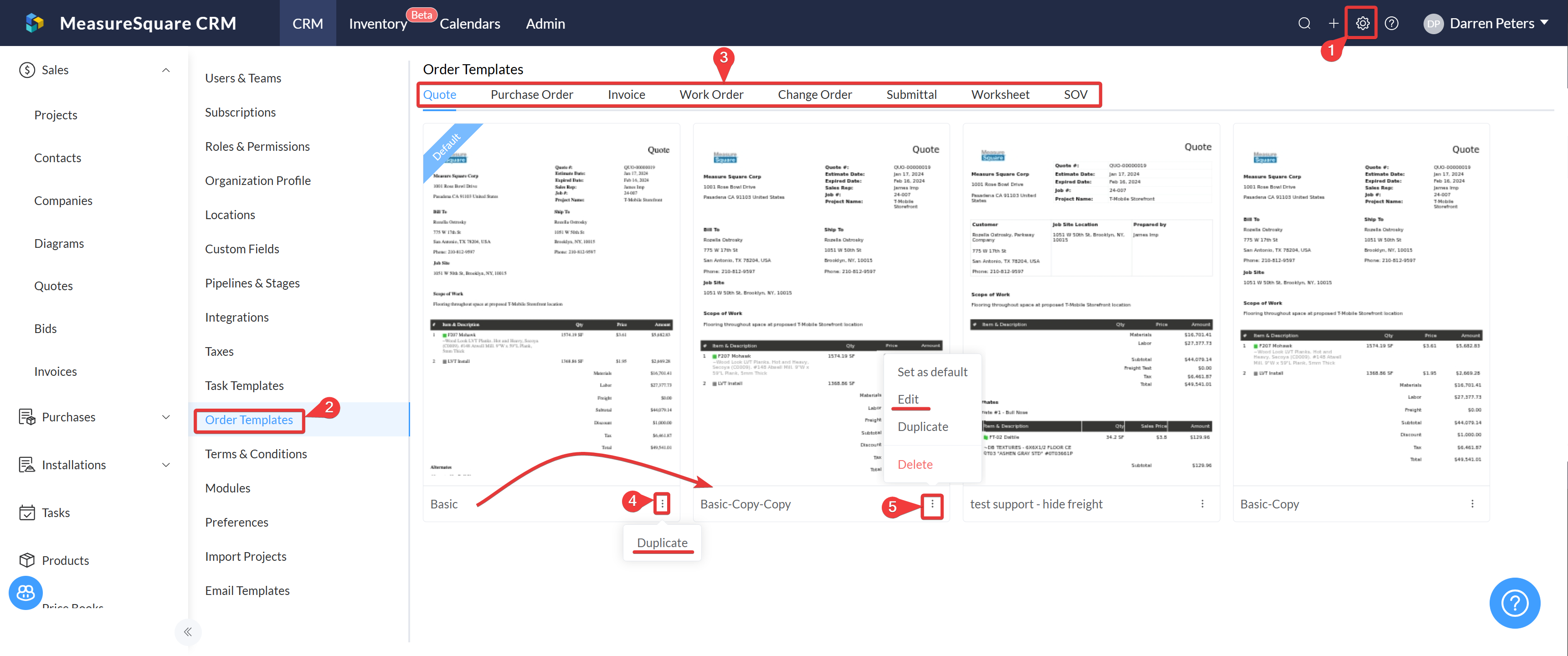Select Delete in the context menu
The width and height of the screenshot is (1568, 656).
914,464
